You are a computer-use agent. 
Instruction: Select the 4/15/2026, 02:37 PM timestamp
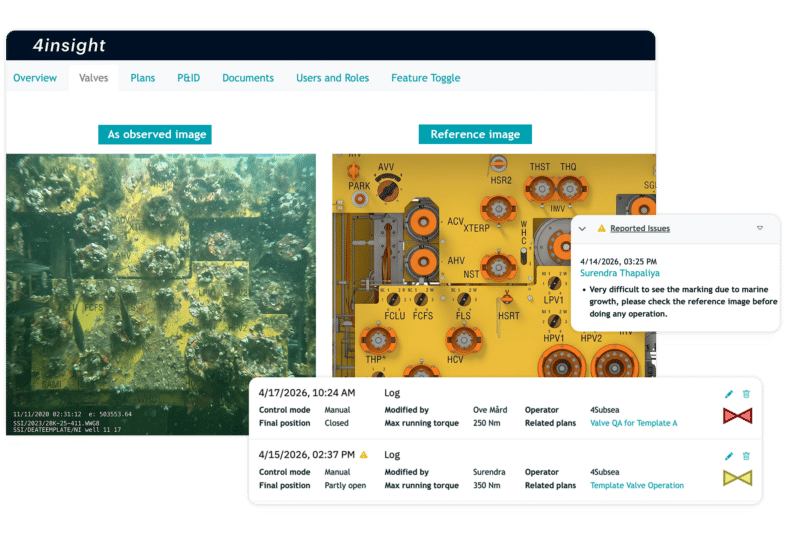tap(307, 455)
